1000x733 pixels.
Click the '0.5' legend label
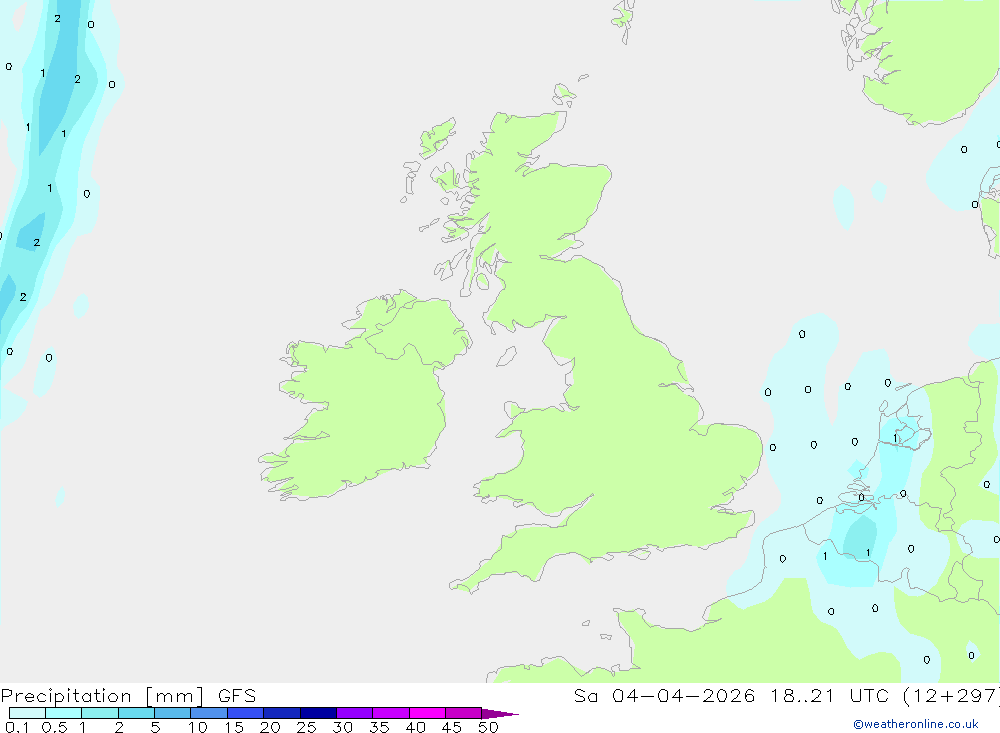point(54,727)
